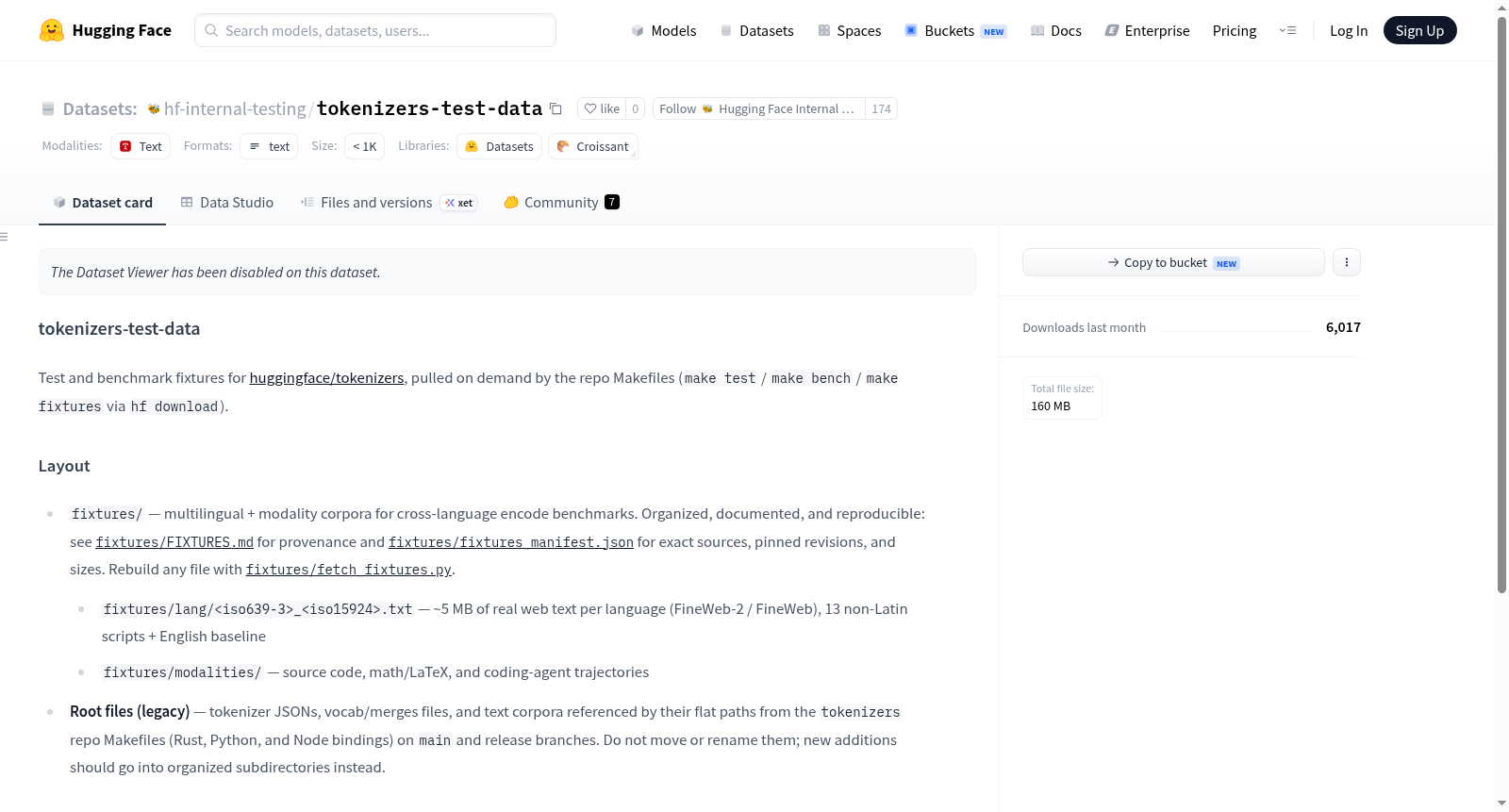The image size is (1509, 812).
Task: Click the tokenizers-test-data title link
Action: [x=429, y=108]
